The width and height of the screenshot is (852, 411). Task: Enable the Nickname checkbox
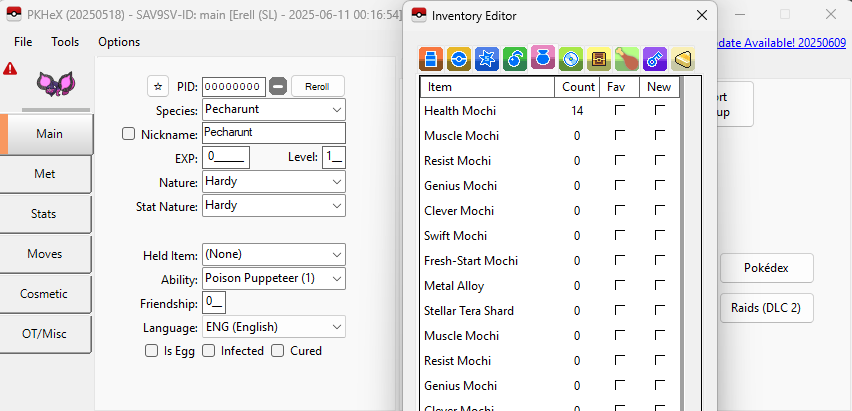(129, 134)
